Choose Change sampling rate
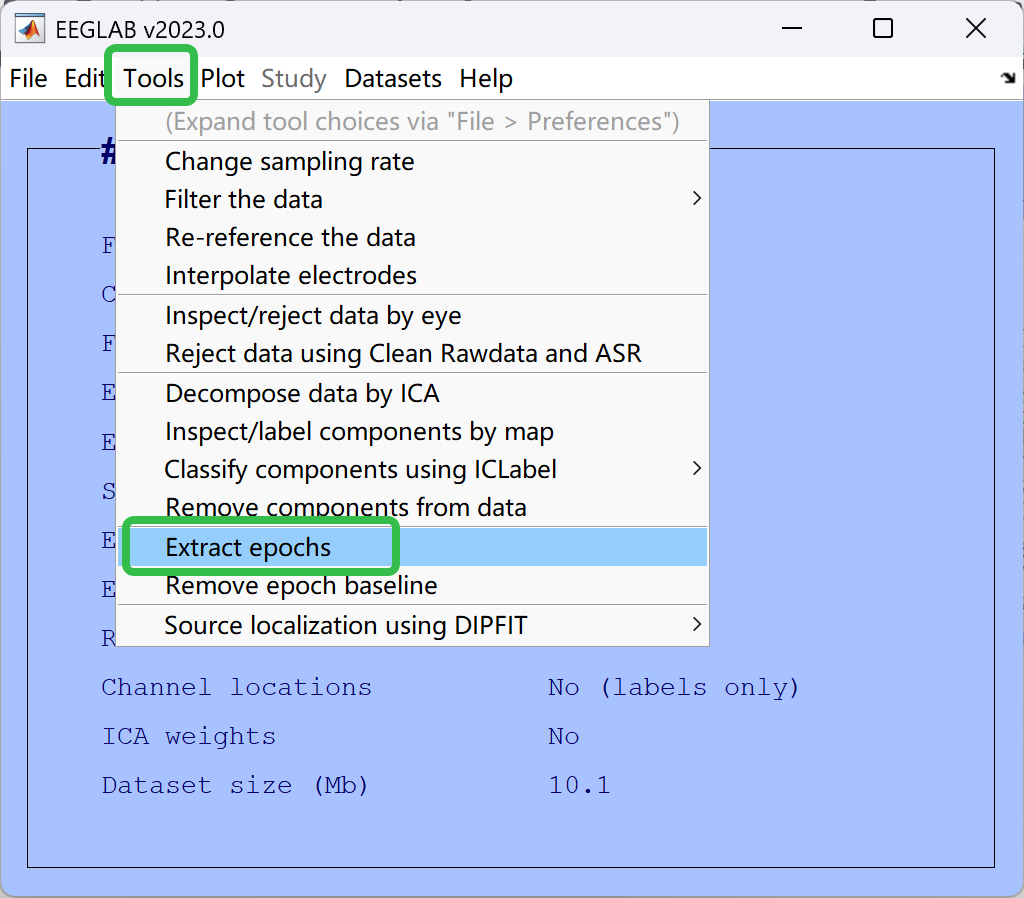This screenshot has width=1024, height=898. [412, 161]
